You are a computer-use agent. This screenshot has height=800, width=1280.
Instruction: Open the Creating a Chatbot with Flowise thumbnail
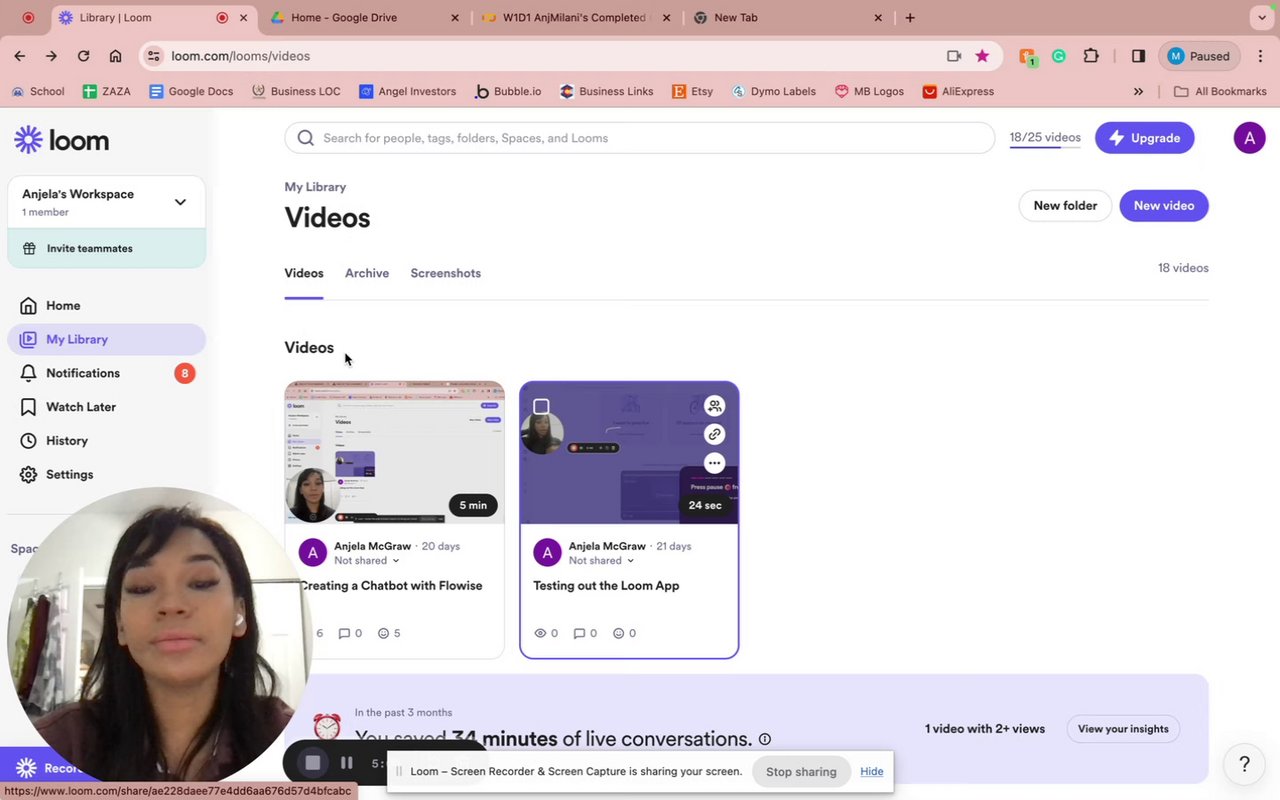394,452
